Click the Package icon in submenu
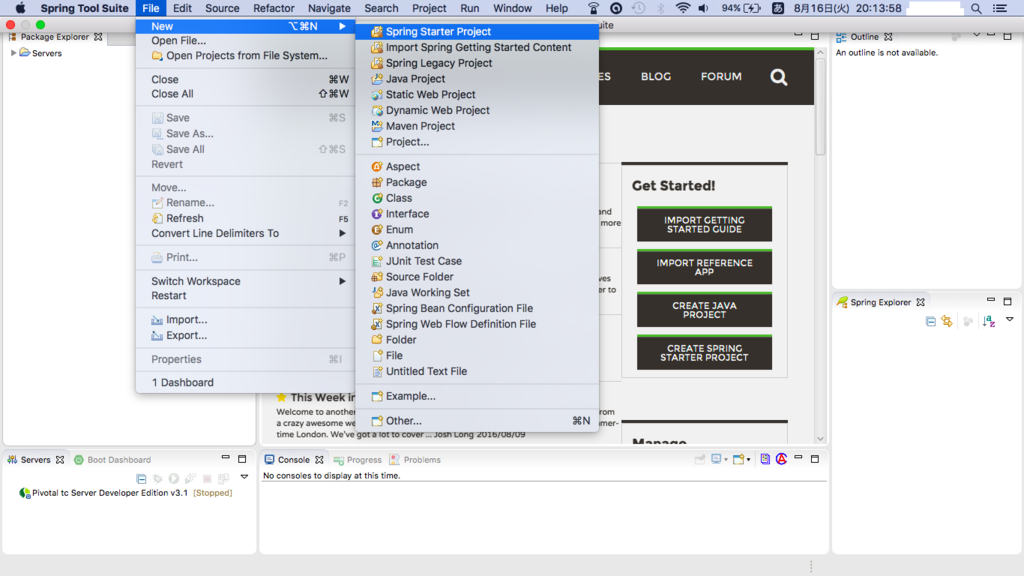Viewport: 1024px width, 576px height. pos(377,182)
